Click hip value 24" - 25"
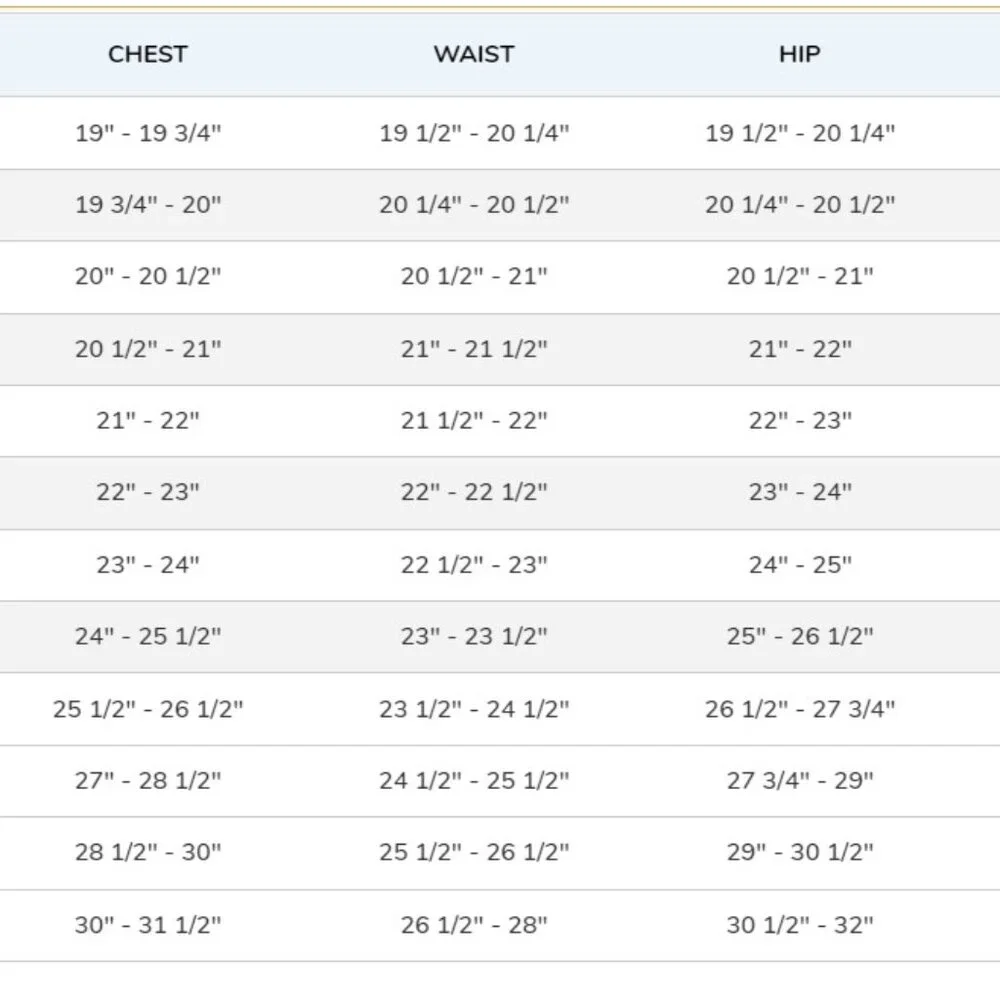The height and width of the screenshot is (1000, 1000). pyautogui.click(x=800, y=564)
